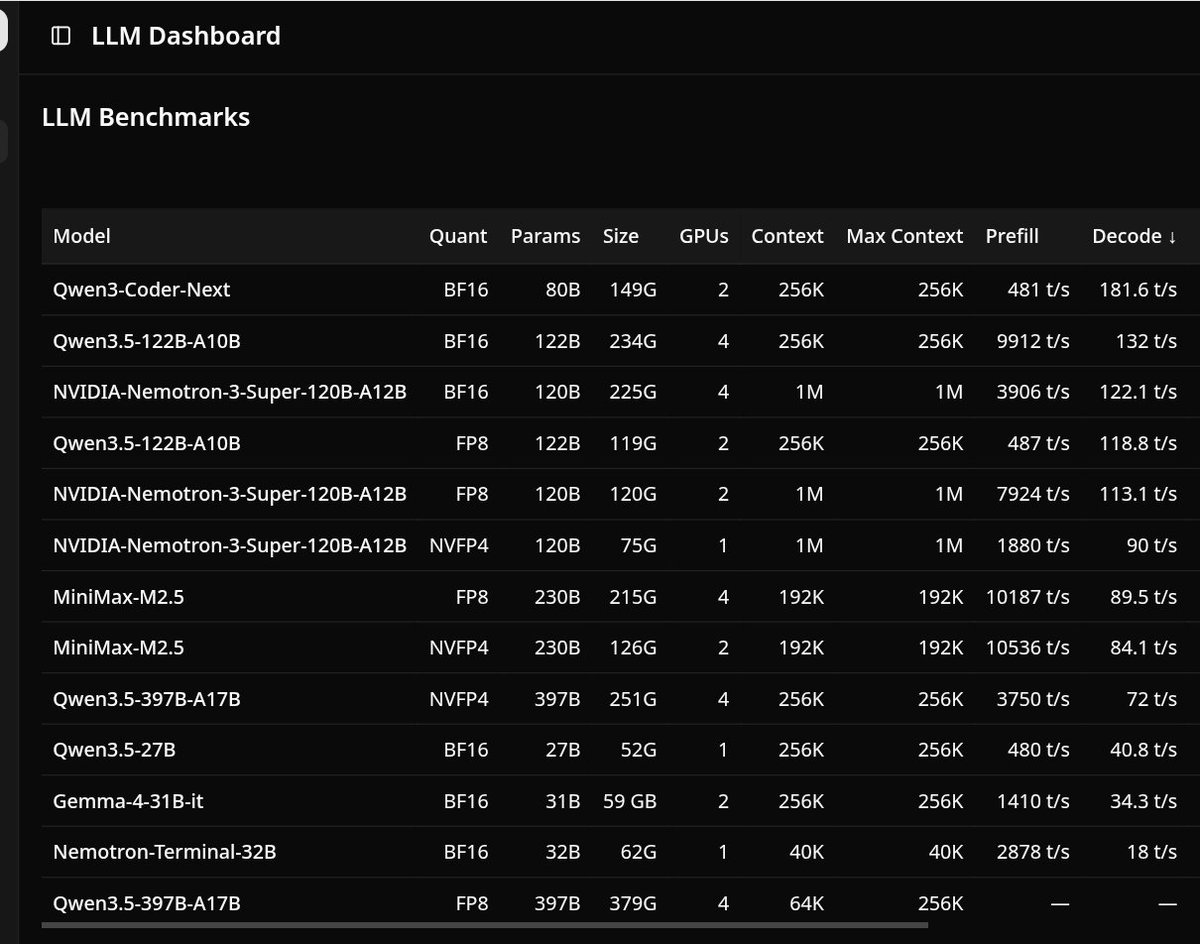The width and height of the screenshot is (1200, 944).
Task: Sort by the Params column header
Action: [545, 236]
